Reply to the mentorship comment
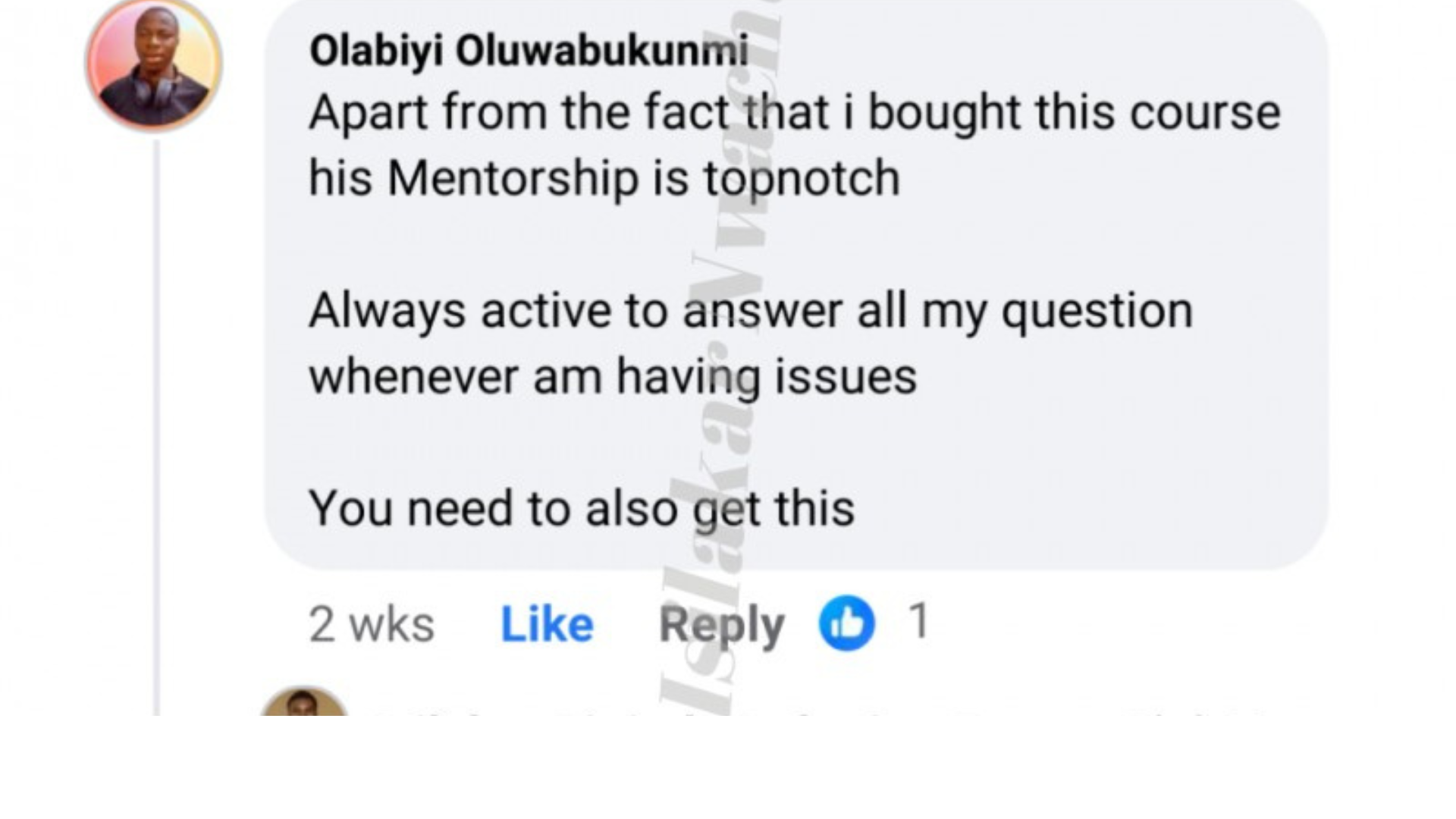This screenshot has width=1456, height=819. (721, 626)
